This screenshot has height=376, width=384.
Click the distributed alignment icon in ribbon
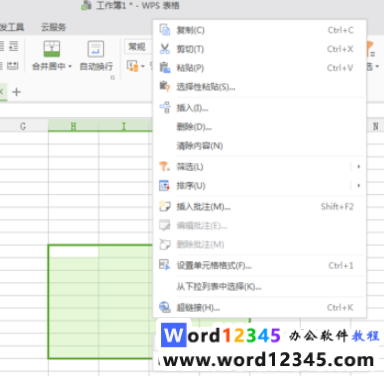(13, 66)
